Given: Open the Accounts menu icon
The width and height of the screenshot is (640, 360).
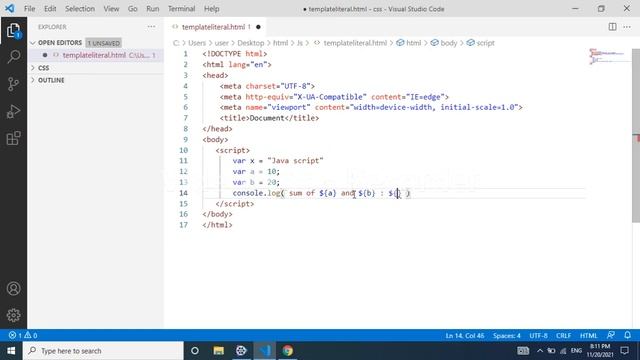Looking at the screenshot, I should coord(13,289).
